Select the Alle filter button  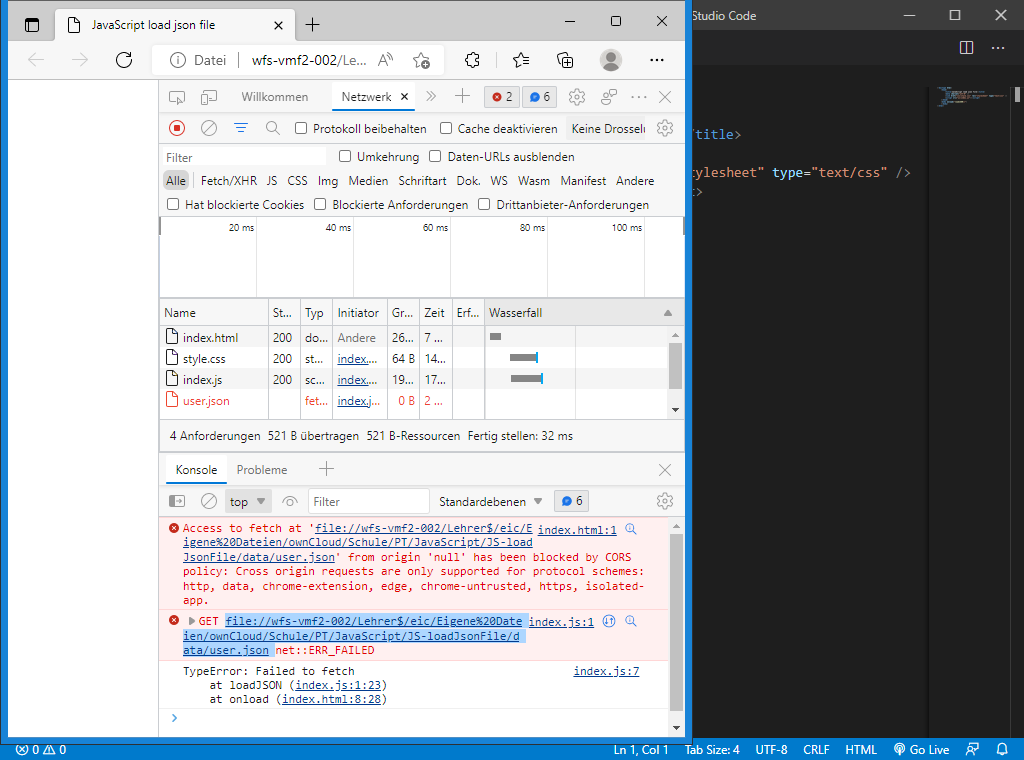tap(176, 181)
